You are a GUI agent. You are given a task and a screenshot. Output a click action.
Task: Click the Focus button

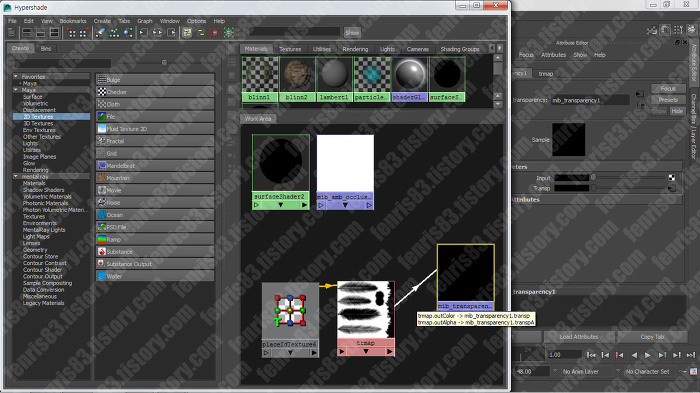coord(668,88)
